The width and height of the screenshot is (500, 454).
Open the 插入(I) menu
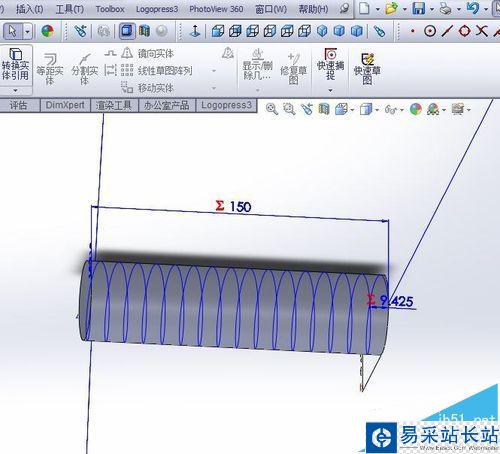[30, 9]
